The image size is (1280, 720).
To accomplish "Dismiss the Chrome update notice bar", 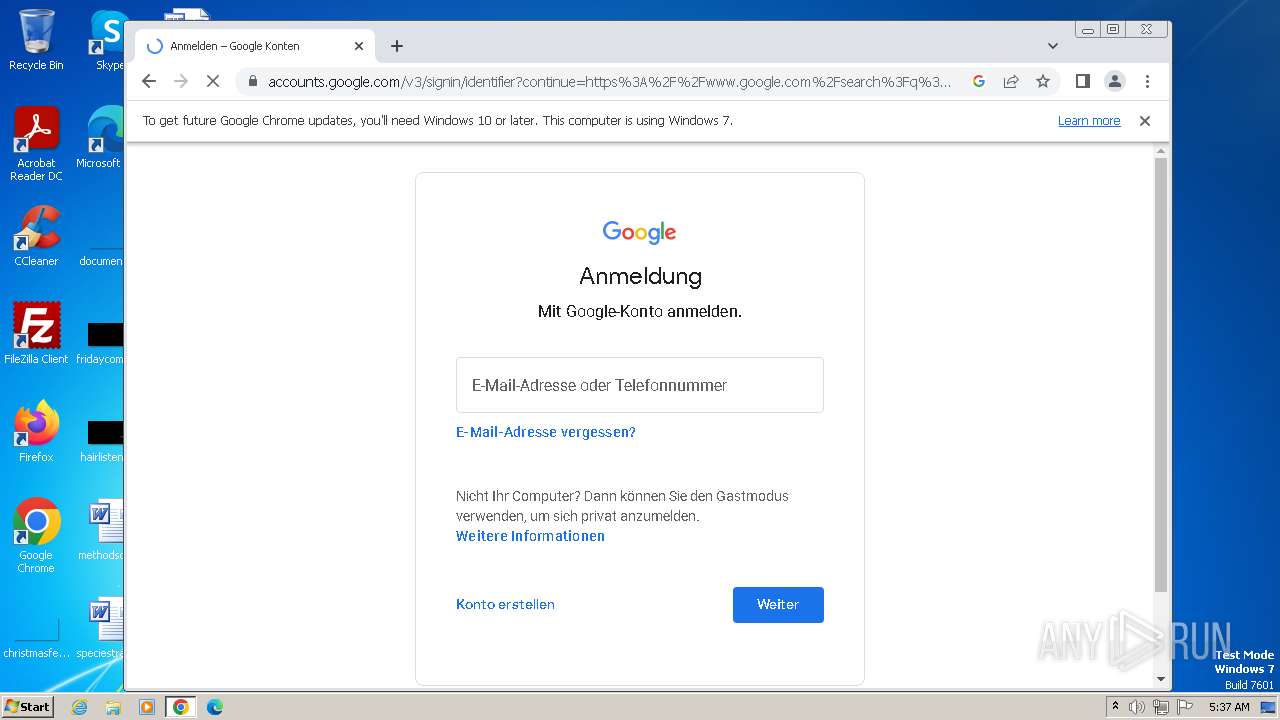I will click(1145, 121).
